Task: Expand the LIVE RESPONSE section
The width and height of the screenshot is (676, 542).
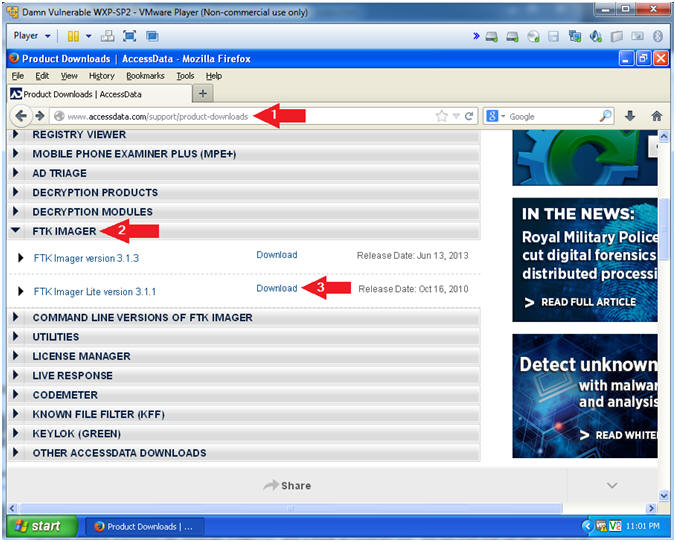Action: click(244, 376)
